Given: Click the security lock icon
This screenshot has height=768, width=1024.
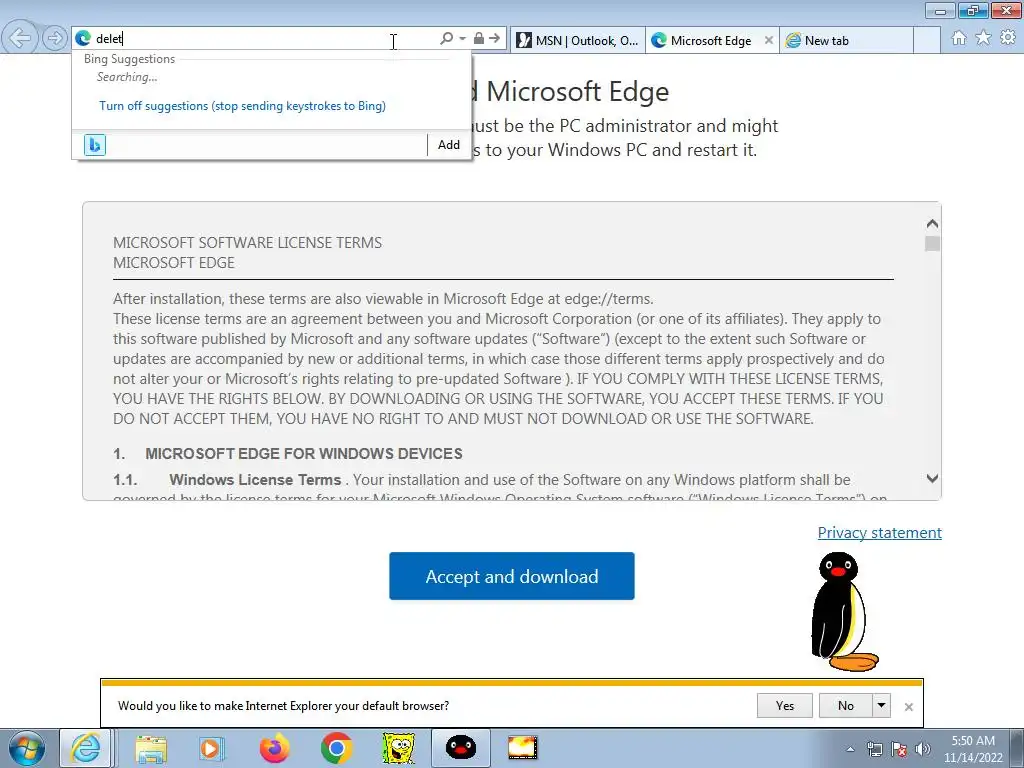Looking at the screenshot, I should [479, 39].
